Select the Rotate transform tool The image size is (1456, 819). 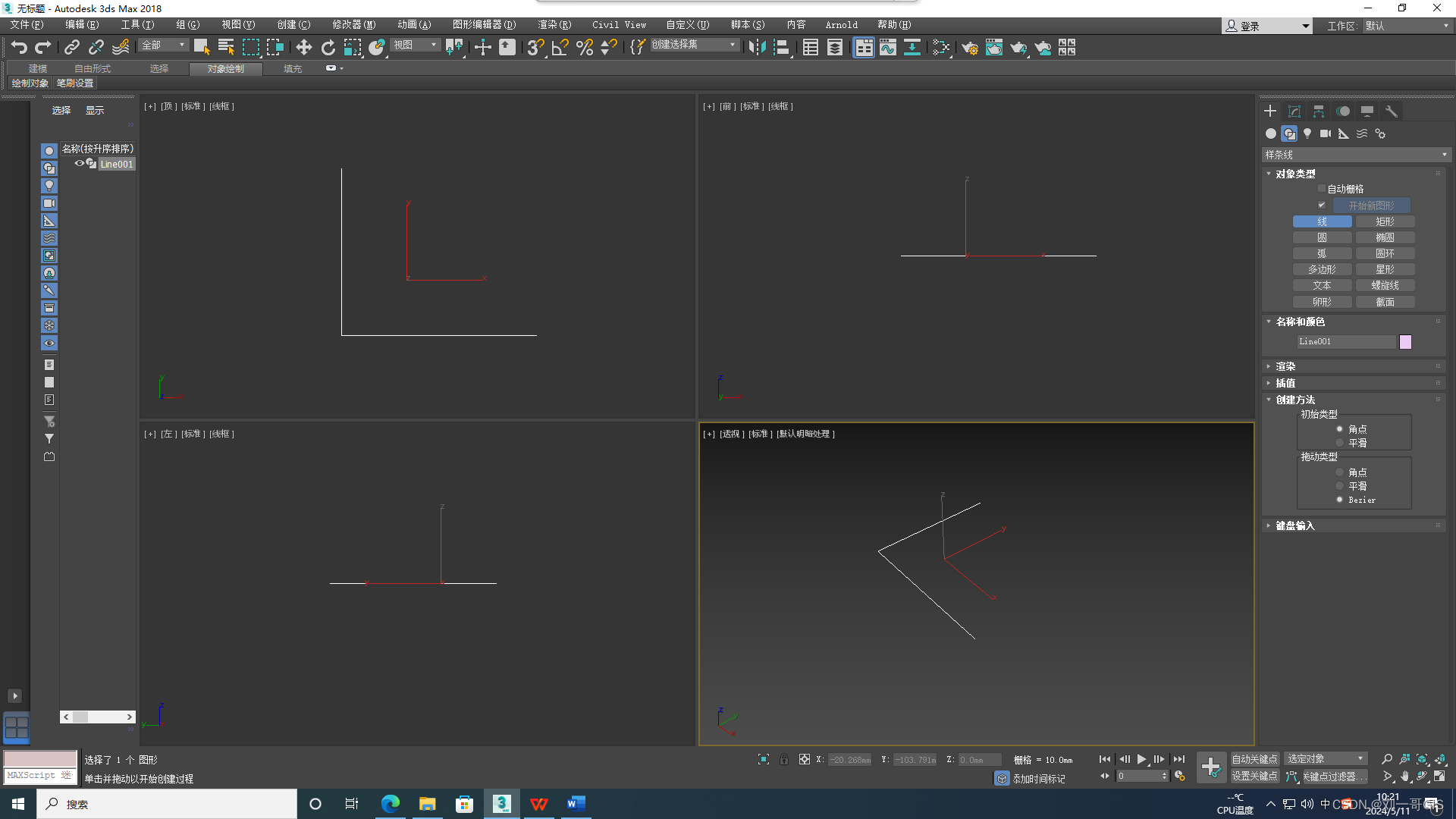(x=328, y=48)
